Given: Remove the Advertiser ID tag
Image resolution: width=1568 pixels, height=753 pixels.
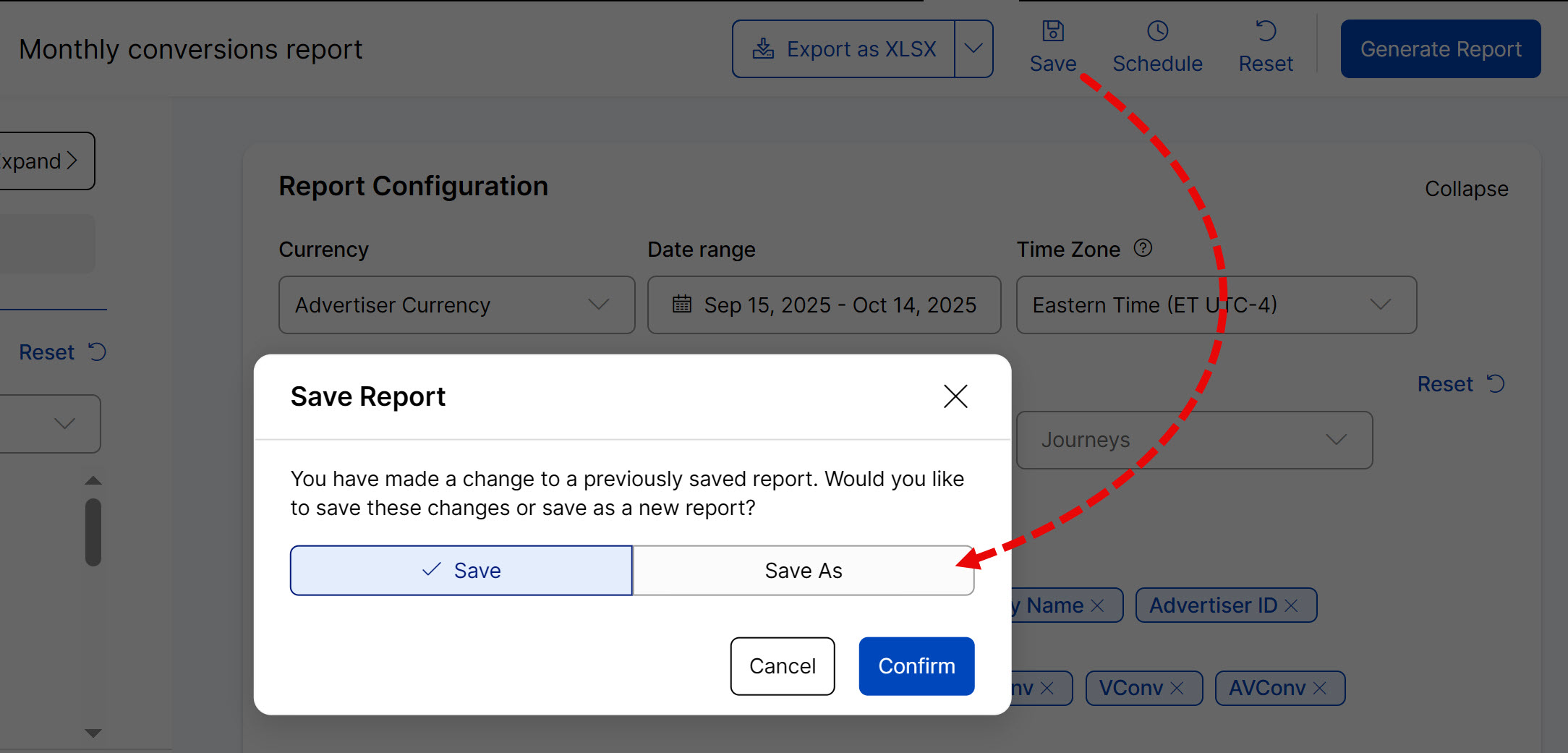Looking at the screenshot, I should (1292, 605).
